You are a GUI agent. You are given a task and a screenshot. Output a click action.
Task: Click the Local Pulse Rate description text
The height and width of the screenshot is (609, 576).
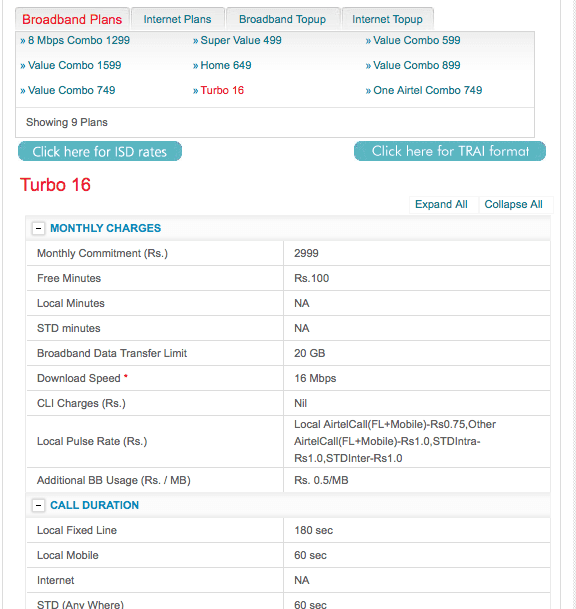point(395,441)
